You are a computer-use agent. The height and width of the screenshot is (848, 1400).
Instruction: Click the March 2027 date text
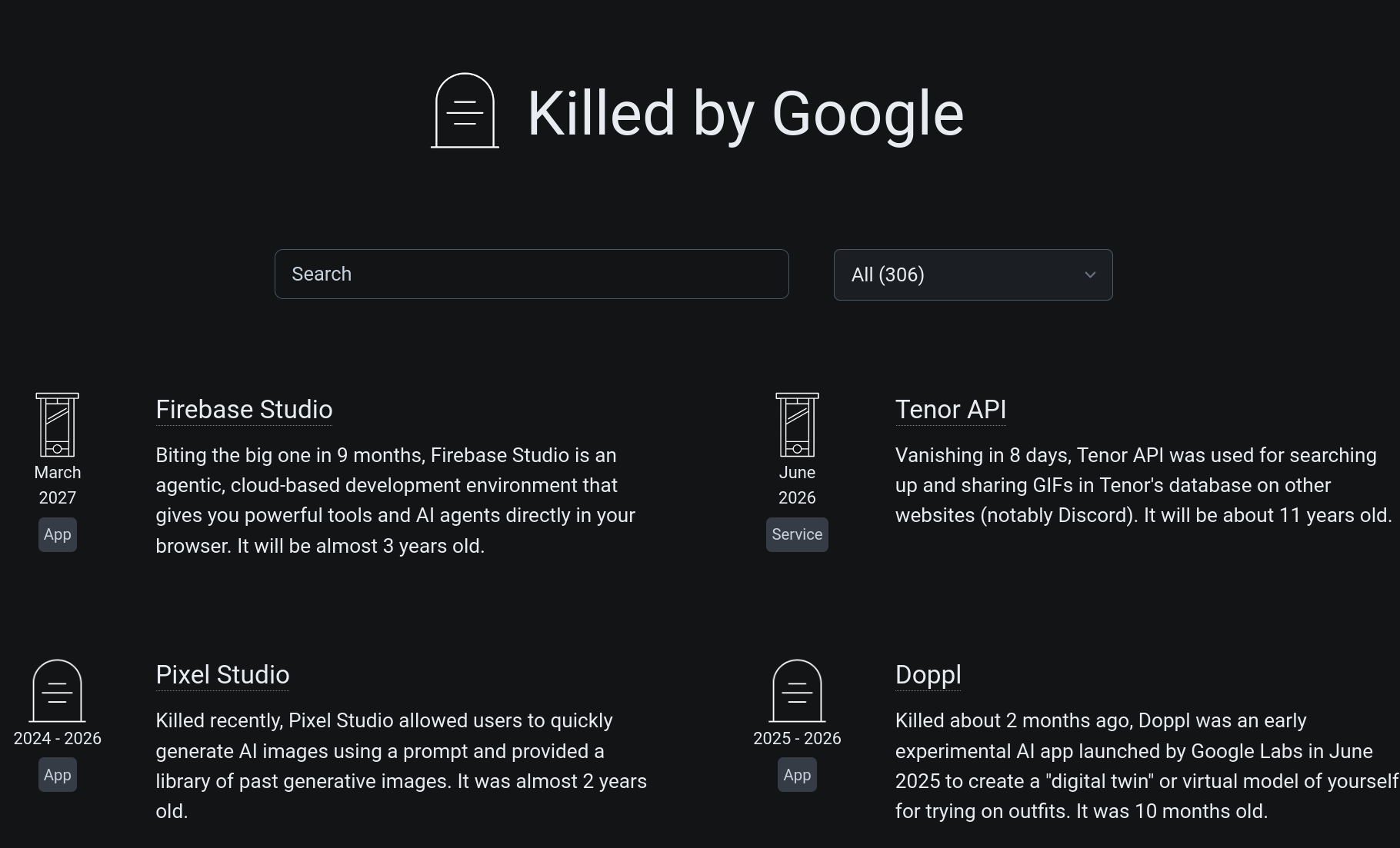click(58, 485)
